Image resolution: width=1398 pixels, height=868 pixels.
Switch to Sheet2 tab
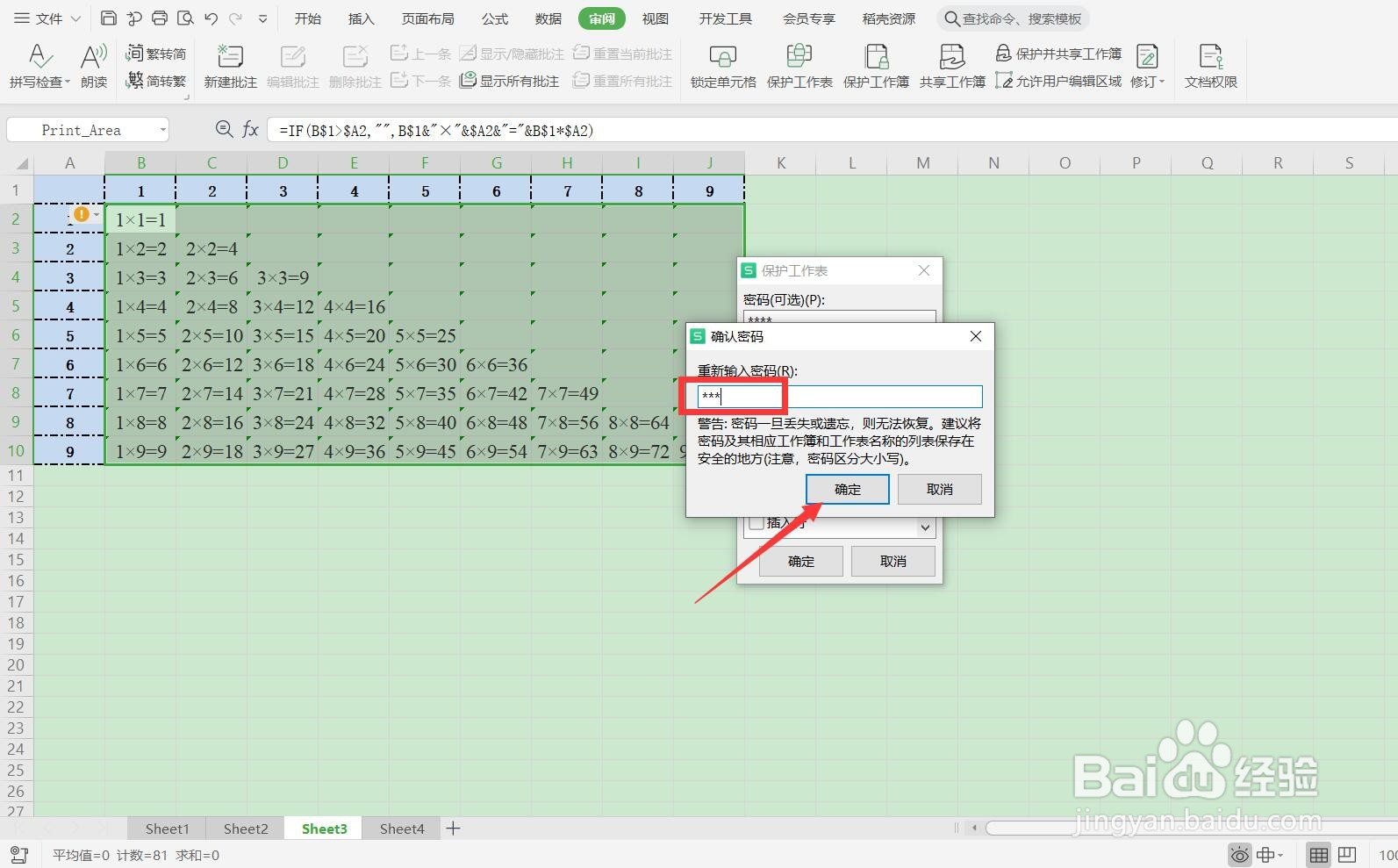point(246,829)
